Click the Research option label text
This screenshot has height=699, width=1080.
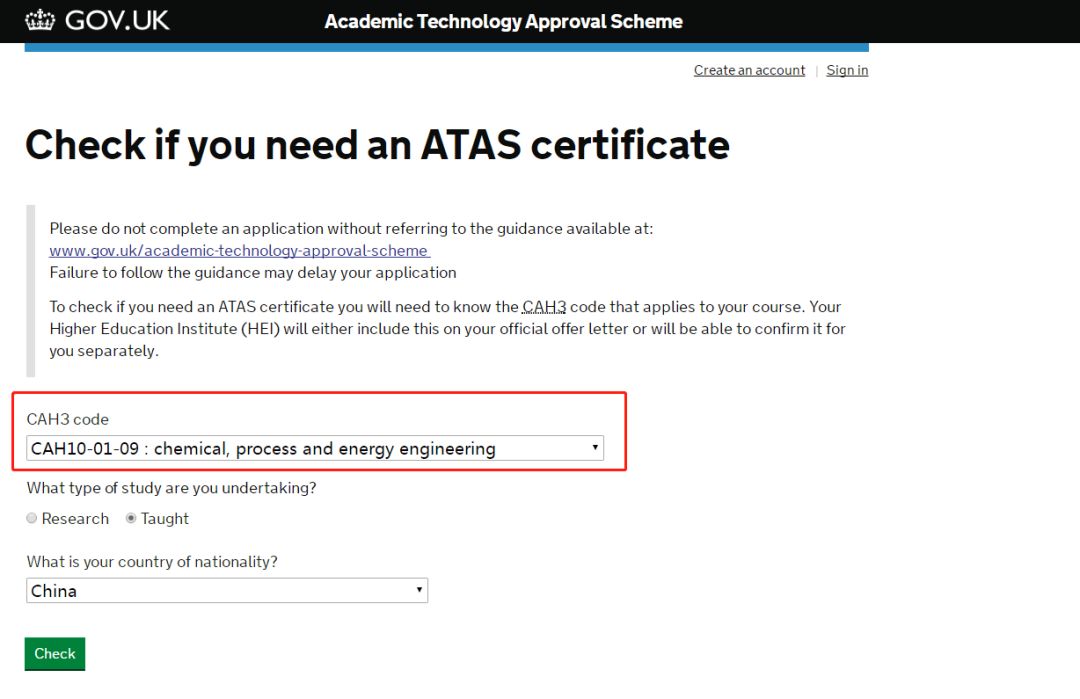point(75,519)
